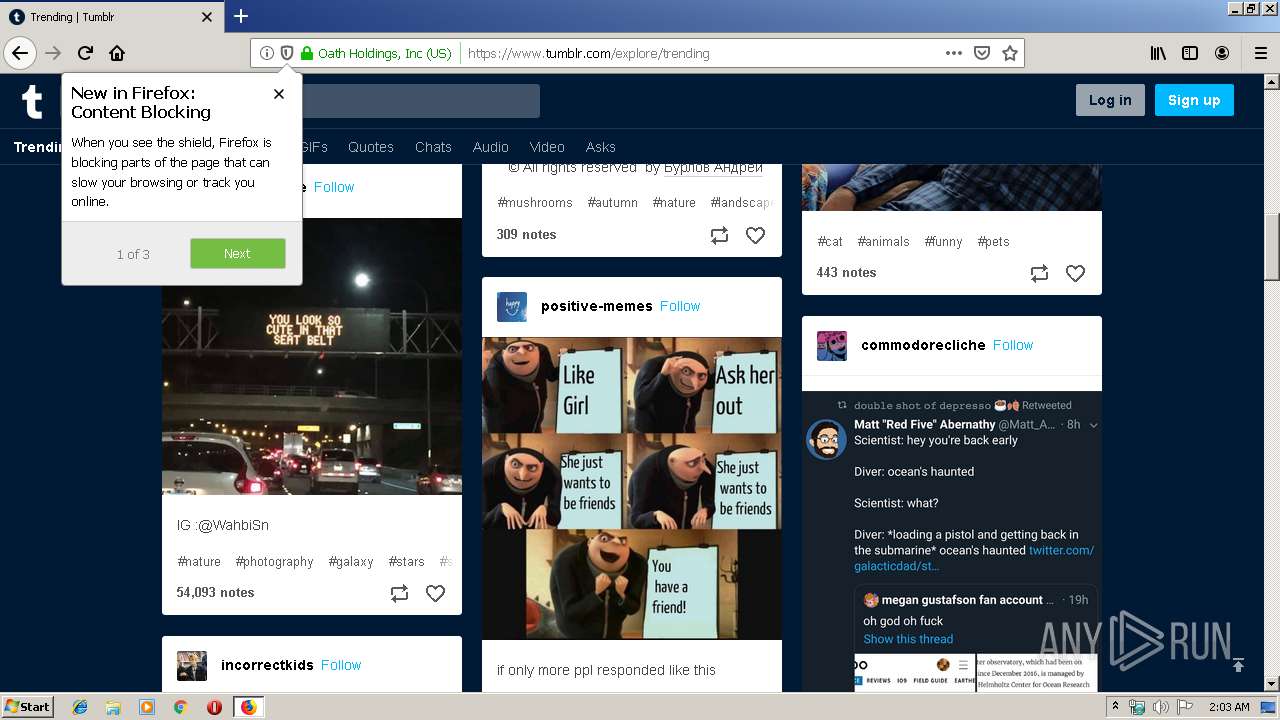The image size is (1280, 720).
Task: Open the #cat tag
Action: [830, 241]
